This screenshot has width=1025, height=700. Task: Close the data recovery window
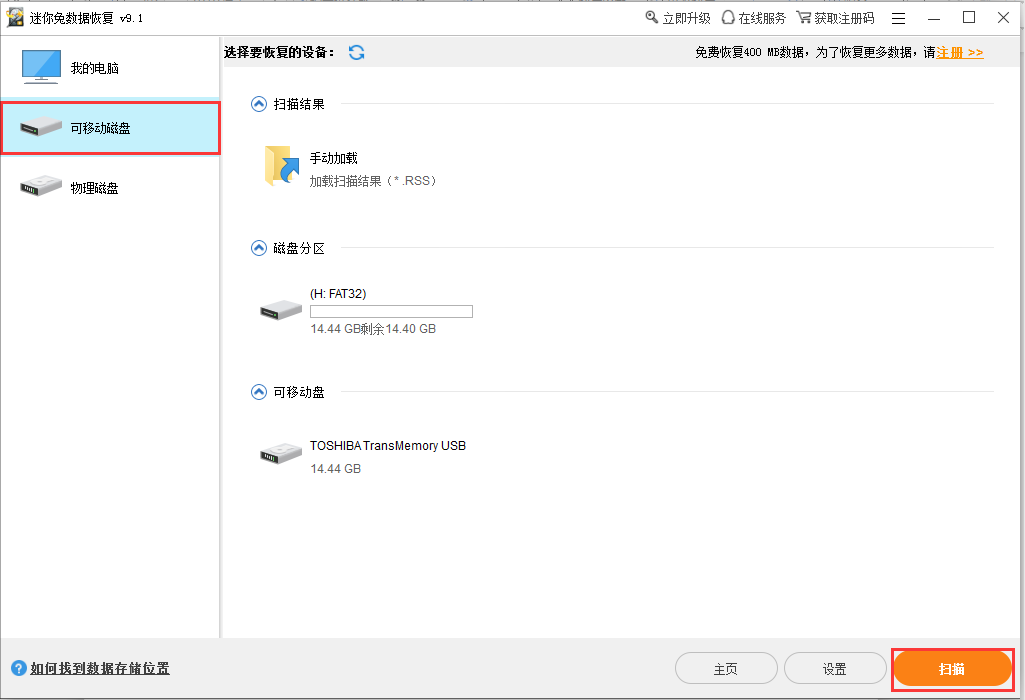click(x=1003, y=18)
